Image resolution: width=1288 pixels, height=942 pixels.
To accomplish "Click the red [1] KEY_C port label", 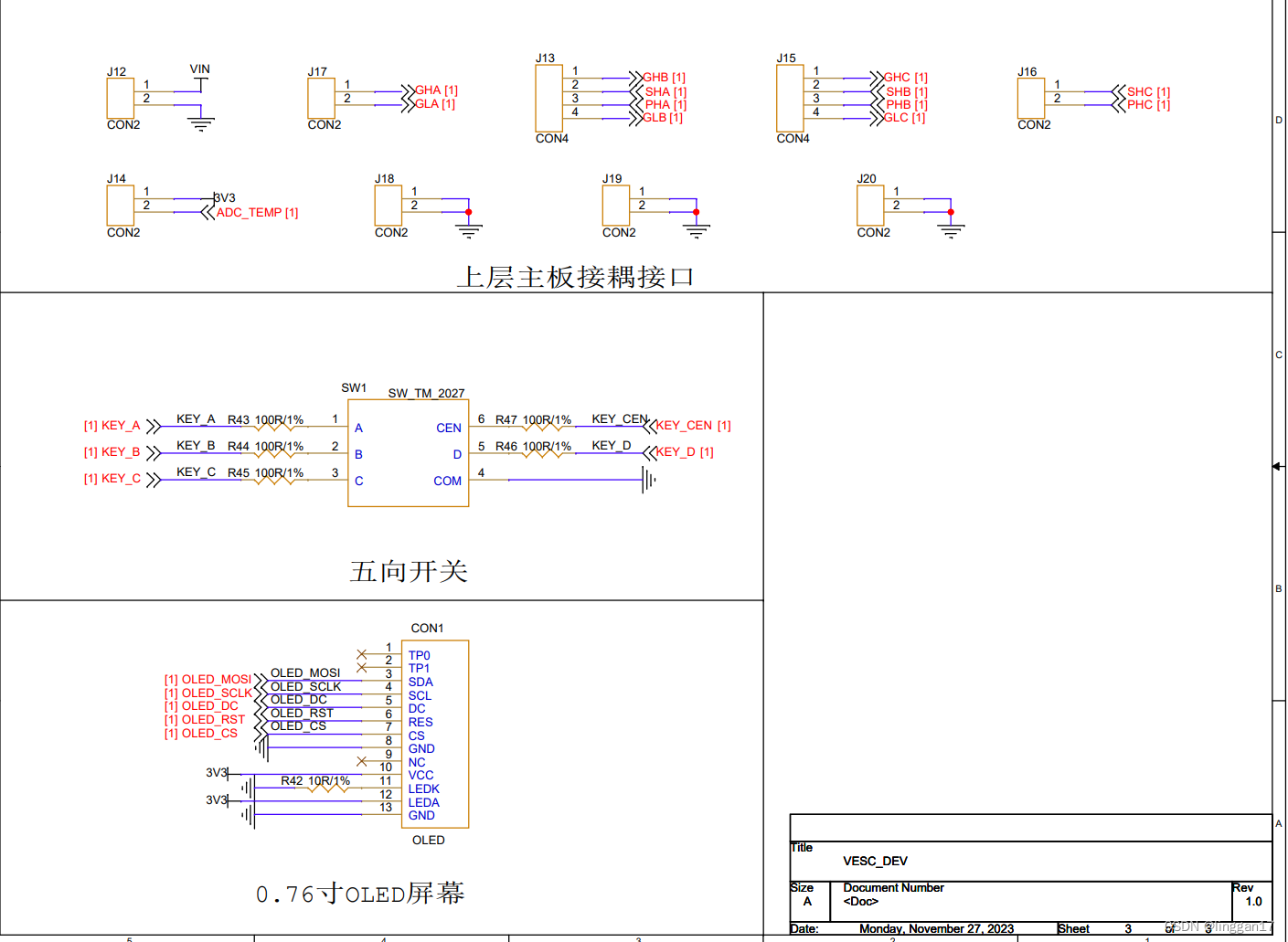I will [112, 479].
